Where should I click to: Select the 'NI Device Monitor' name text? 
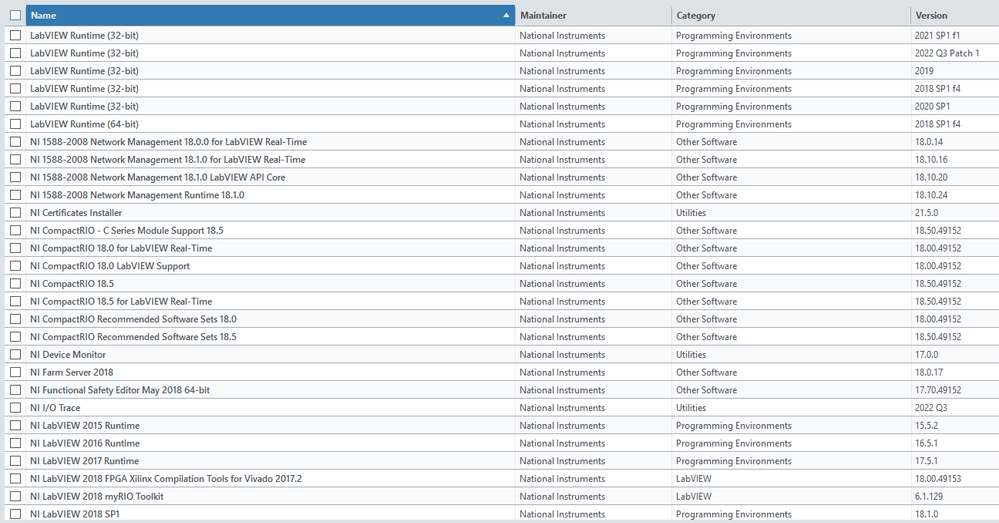pyautogui.click(x=68, y=355)
